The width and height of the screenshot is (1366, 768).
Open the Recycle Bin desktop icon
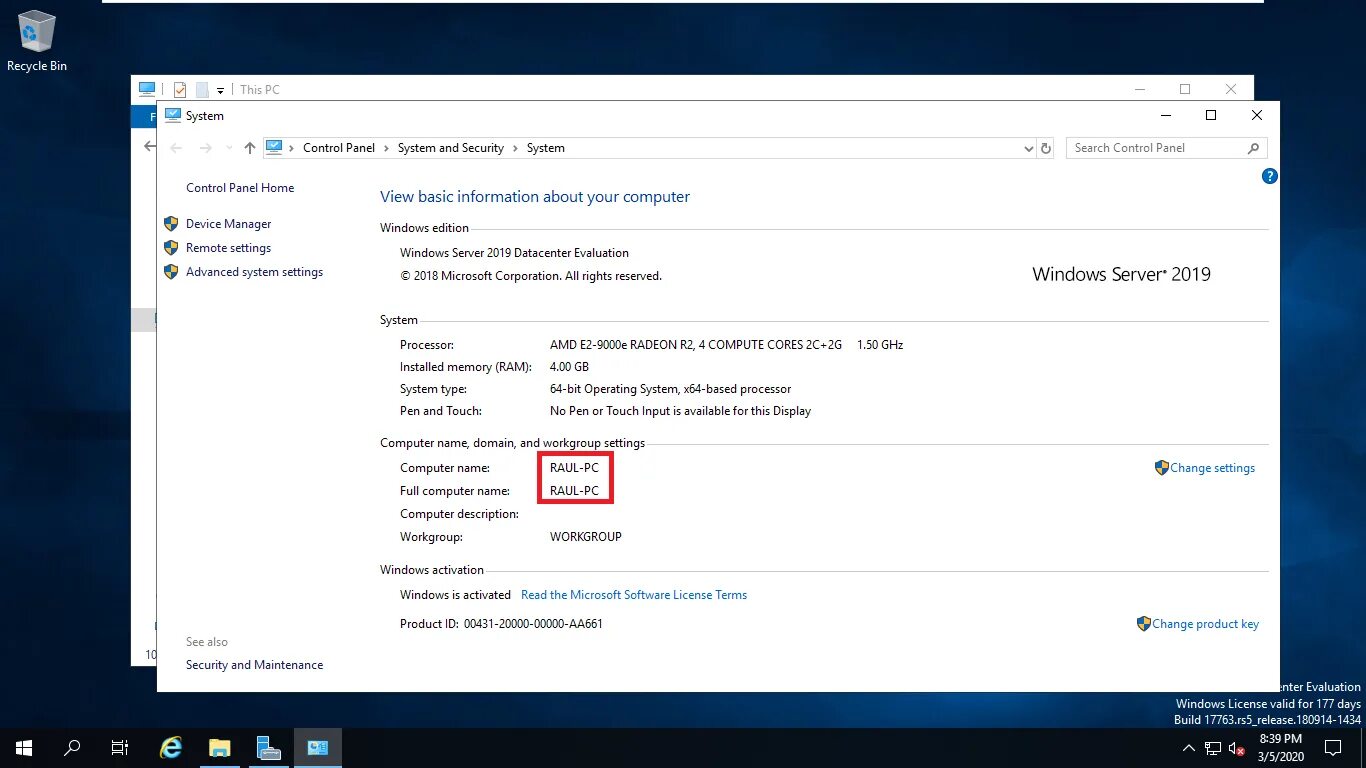(37, 41)
